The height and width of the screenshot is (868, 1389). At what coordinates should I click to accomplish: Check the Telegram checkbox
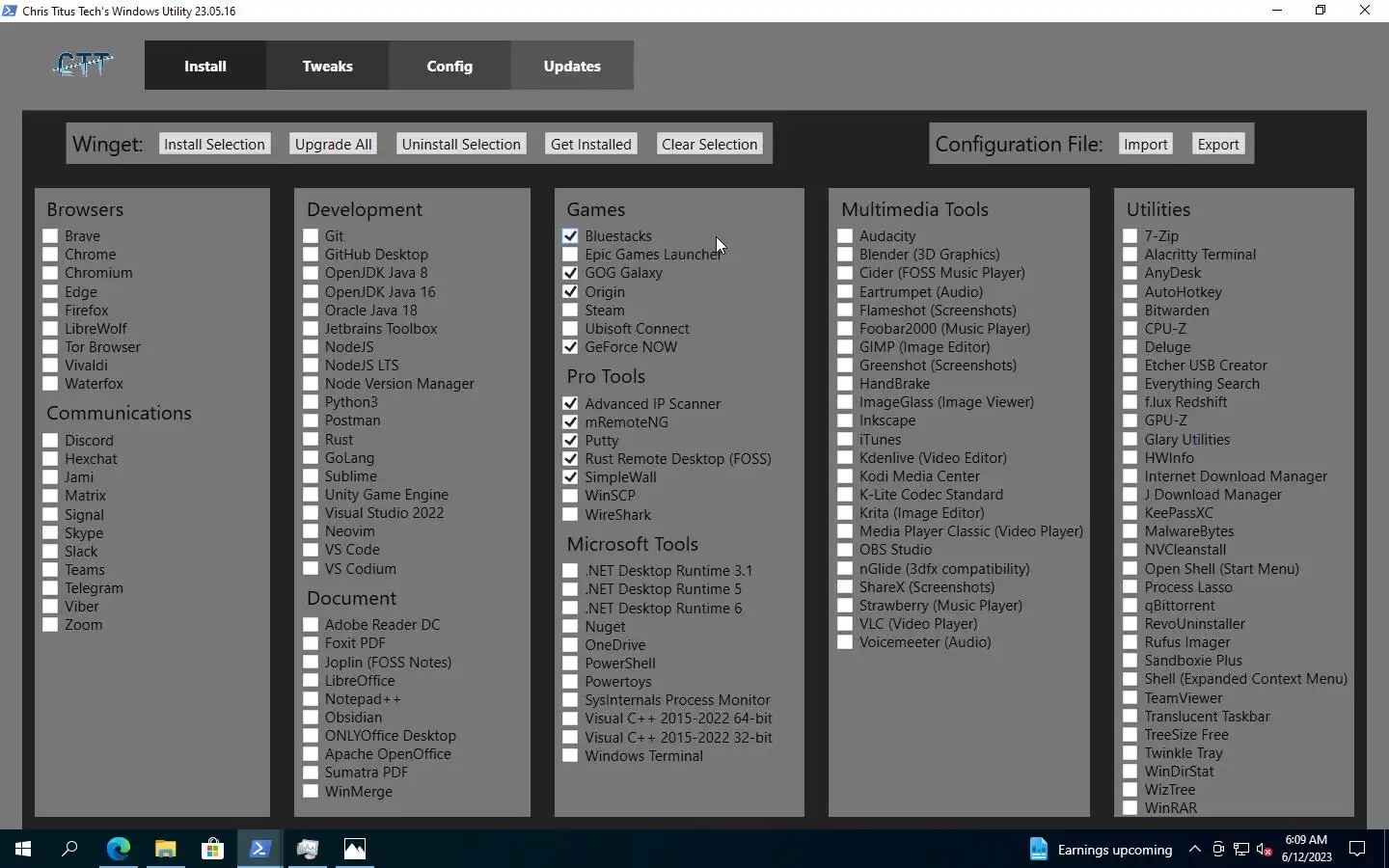(x=50, y=588)
